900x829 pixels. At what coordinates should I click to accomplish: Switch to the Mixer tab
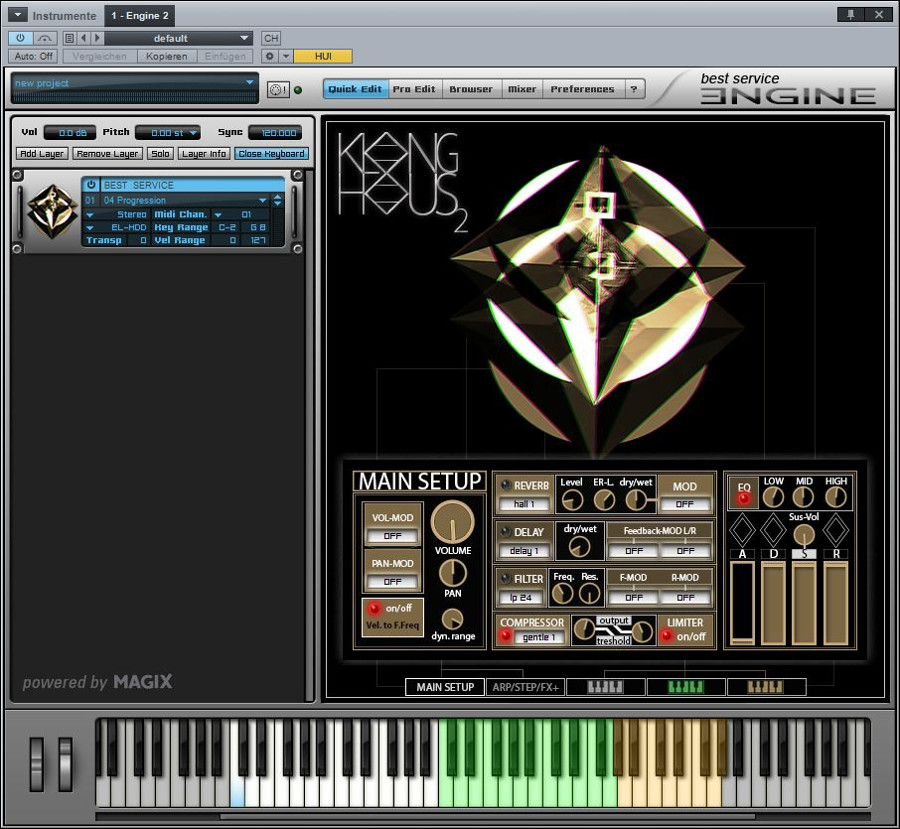[x=522, y=89]
